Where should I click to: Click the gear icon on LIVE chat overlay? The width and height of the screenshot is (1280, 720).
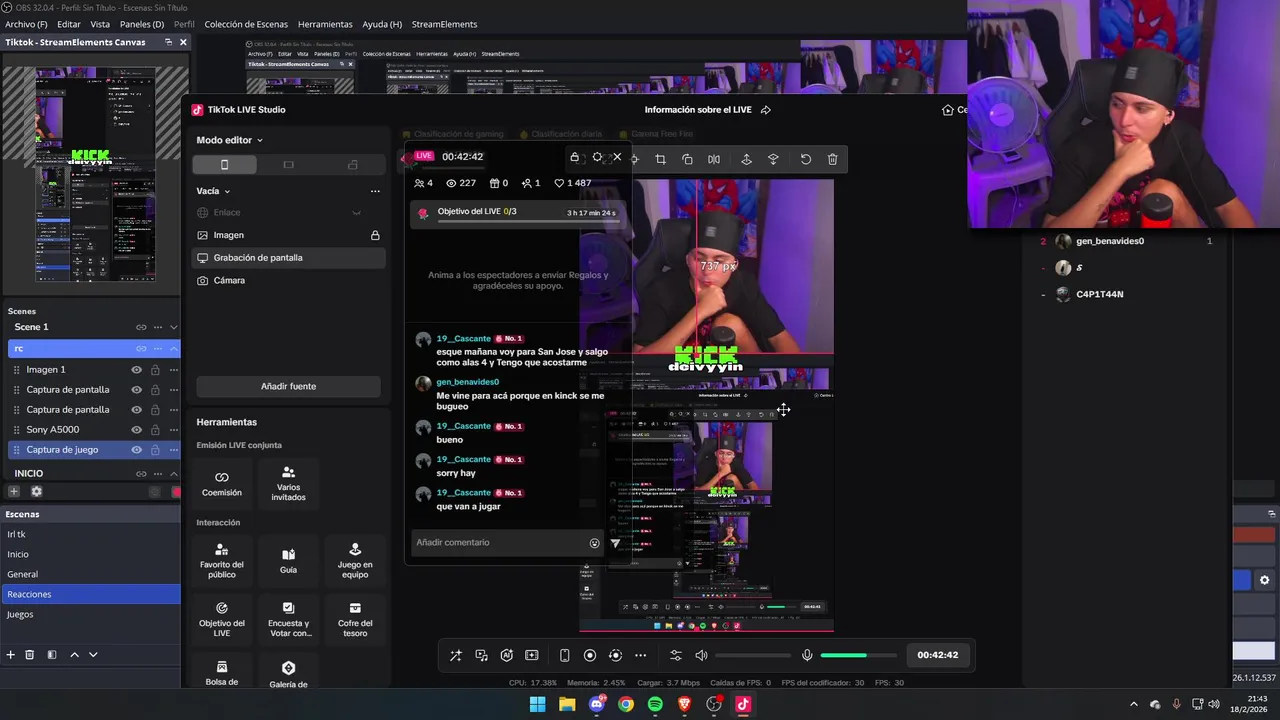[x=597, y=157]
